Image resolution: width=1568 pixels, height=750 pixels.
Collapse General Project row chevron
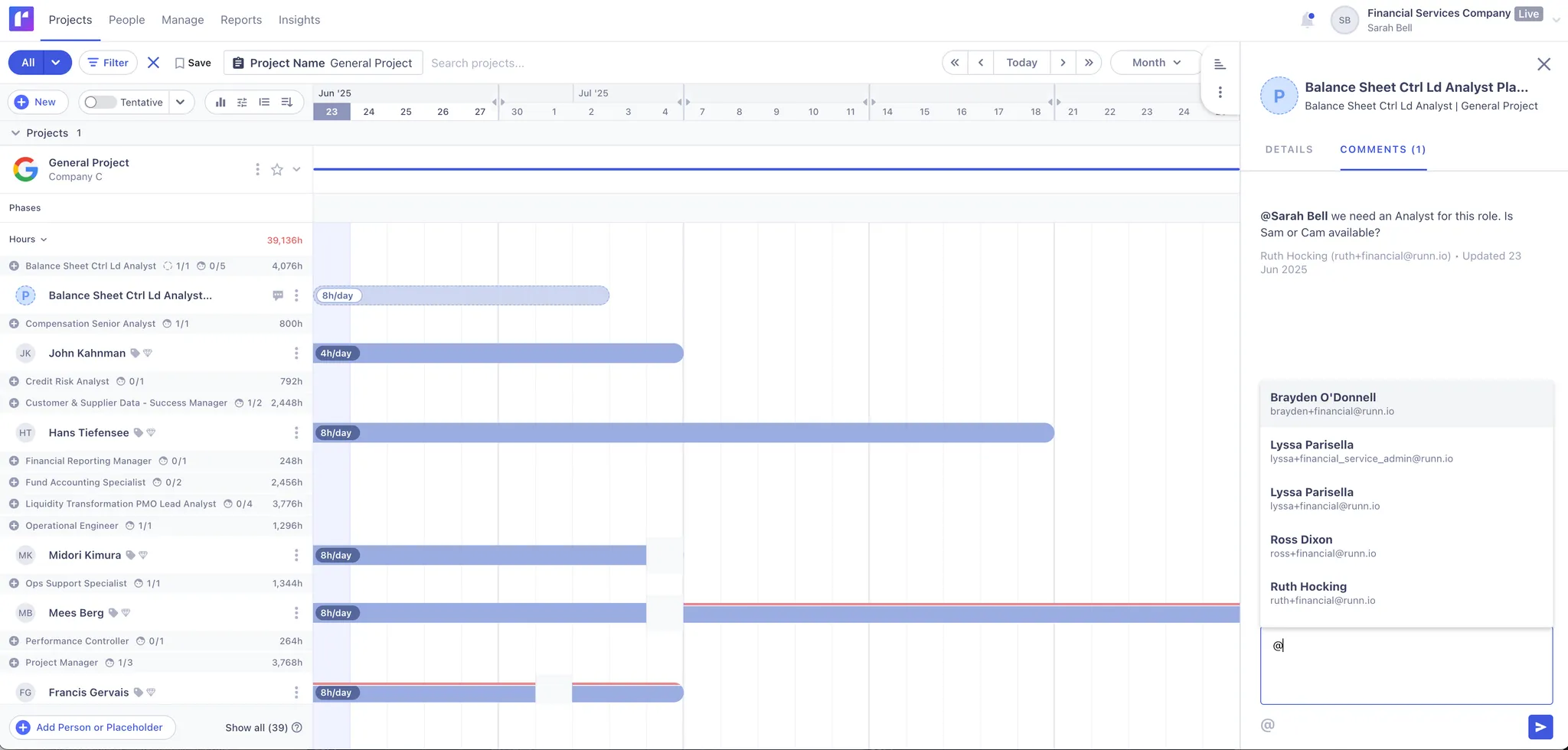pos(297,169)
